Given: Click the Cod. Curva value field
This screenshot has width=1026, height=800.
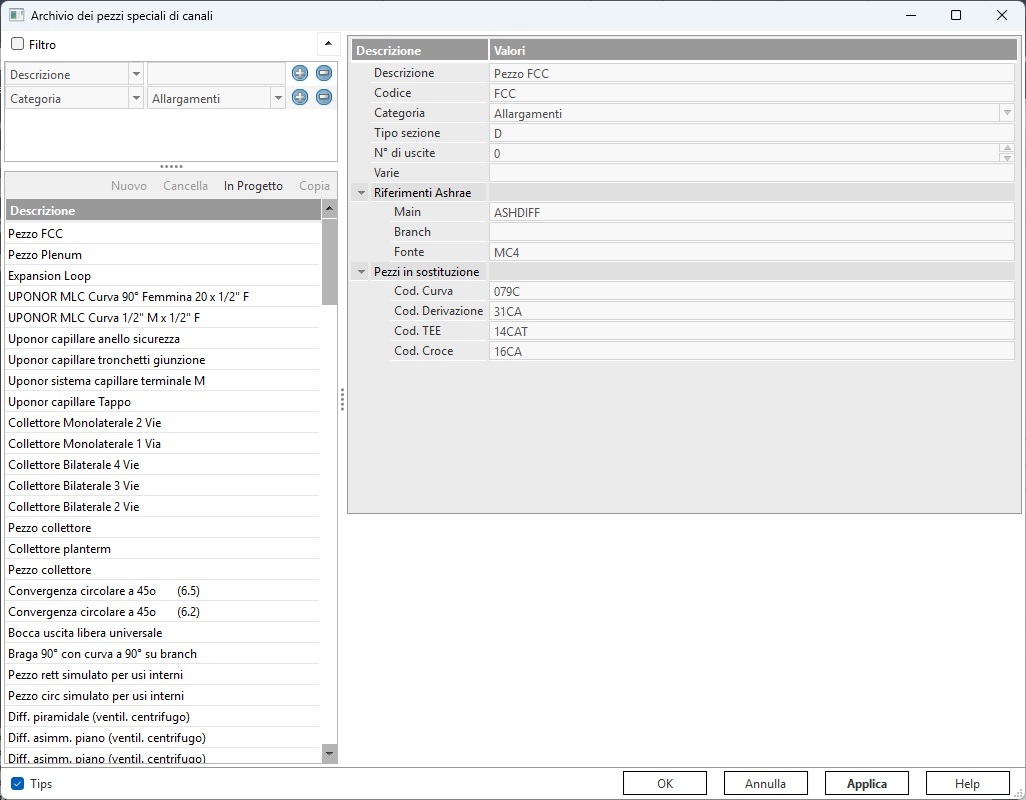Looking at the screenshot, I should [x=750, y=291].
